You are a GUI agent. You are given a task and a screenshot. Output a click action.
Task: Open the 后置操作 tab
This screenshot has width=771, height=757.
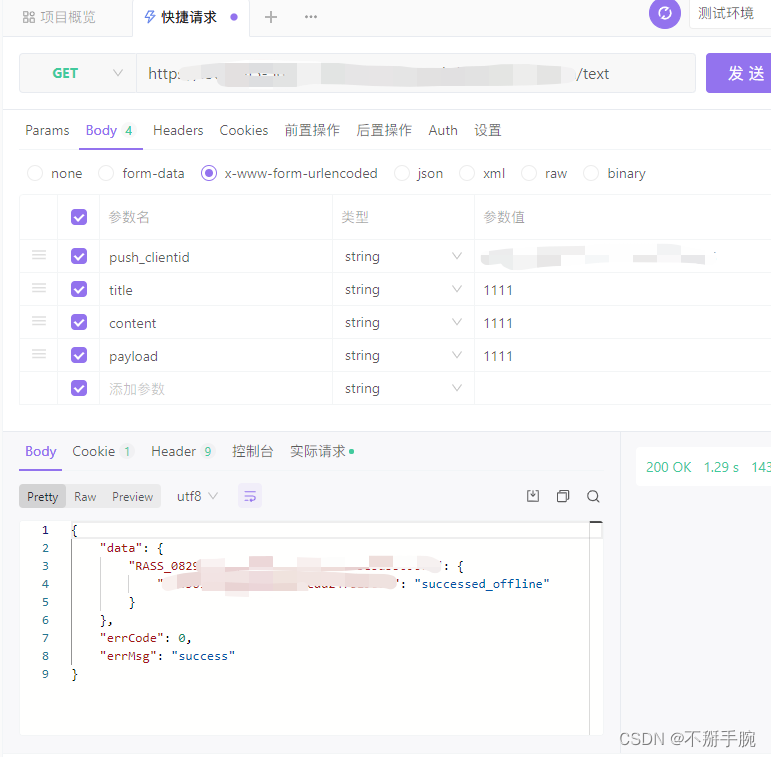(384, 130)
